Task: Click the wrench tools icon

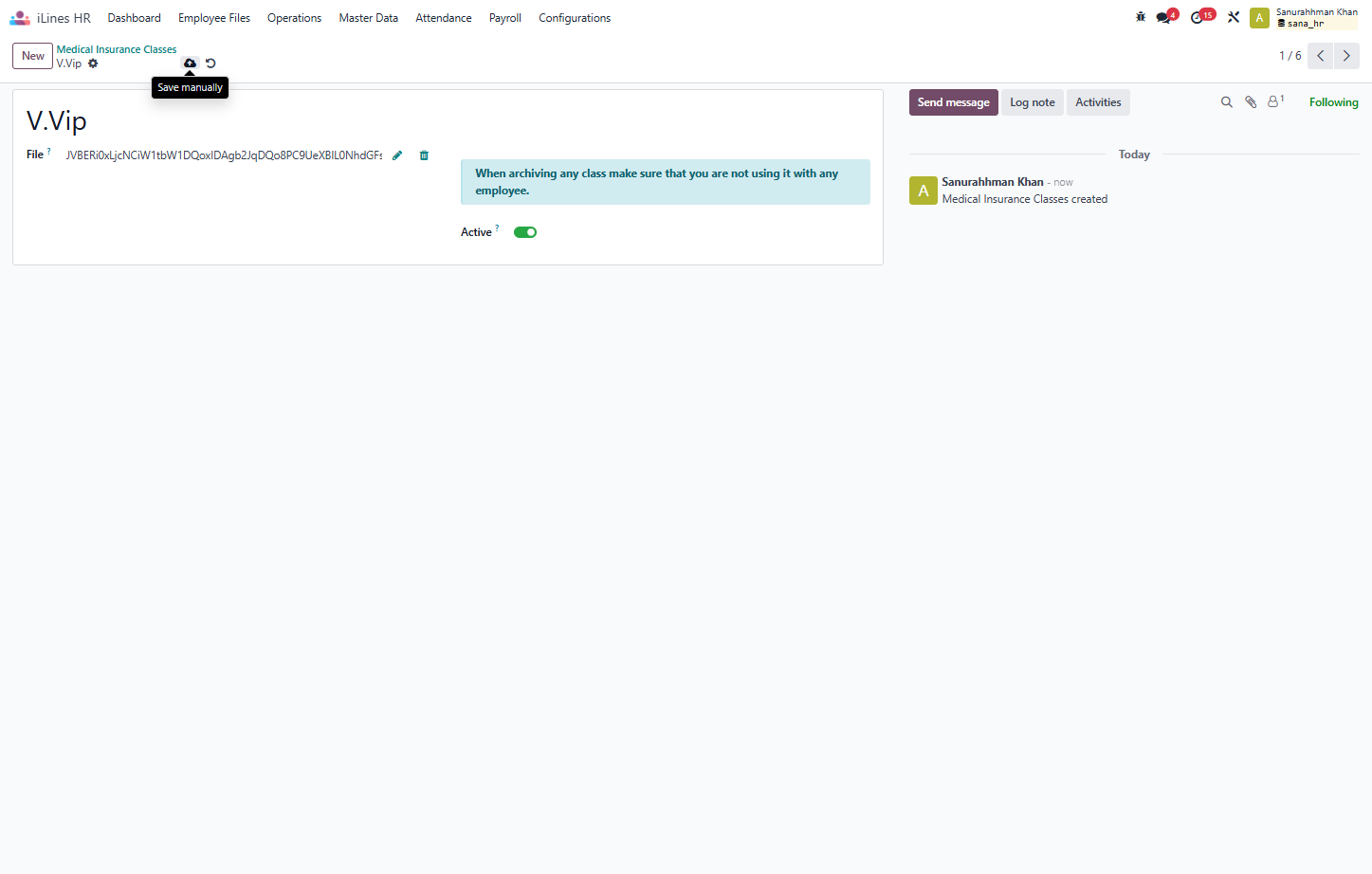Action: (x=1234, y=17)
